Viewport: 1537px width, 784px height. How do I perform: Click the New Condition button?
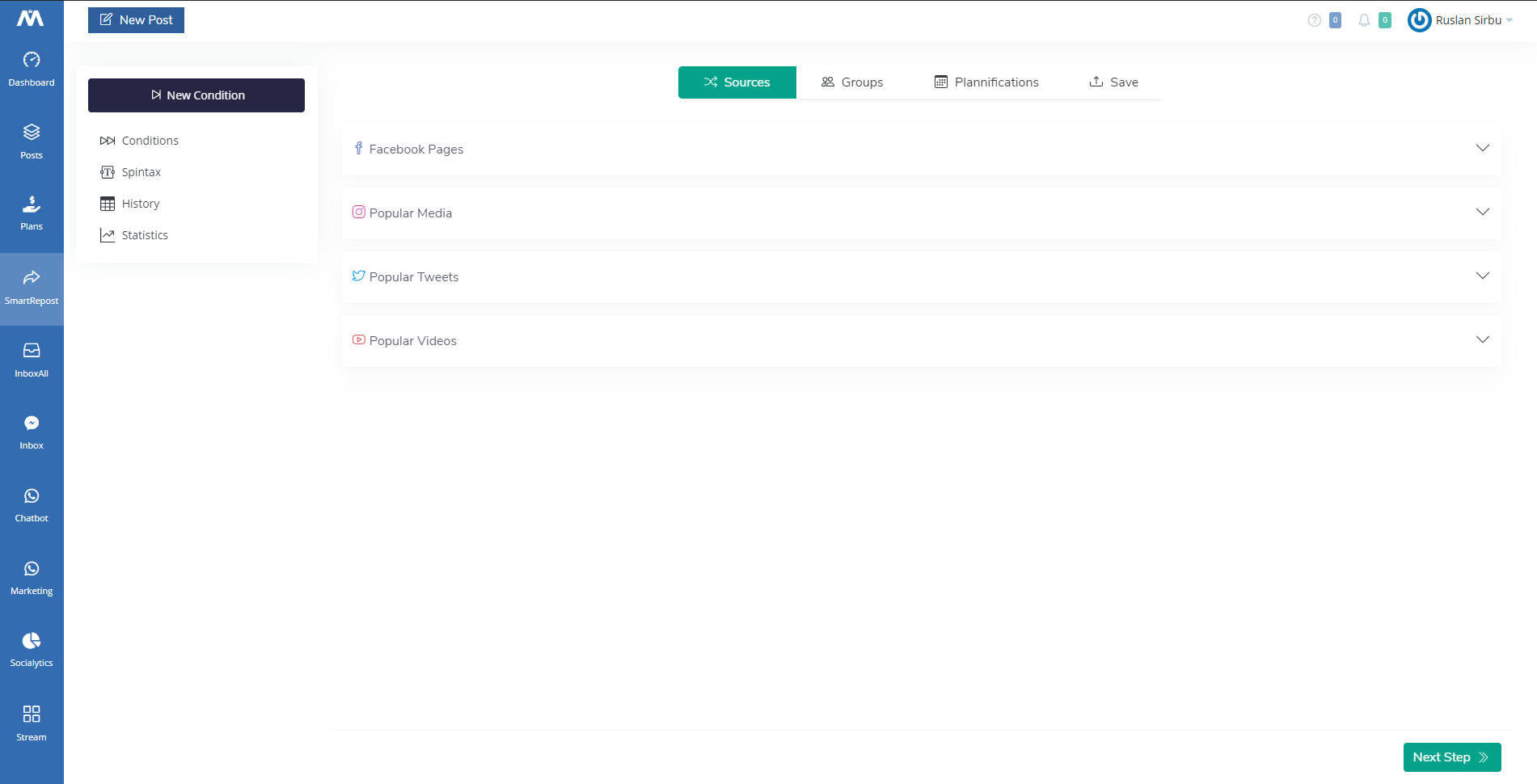click(x=196, y=95)
